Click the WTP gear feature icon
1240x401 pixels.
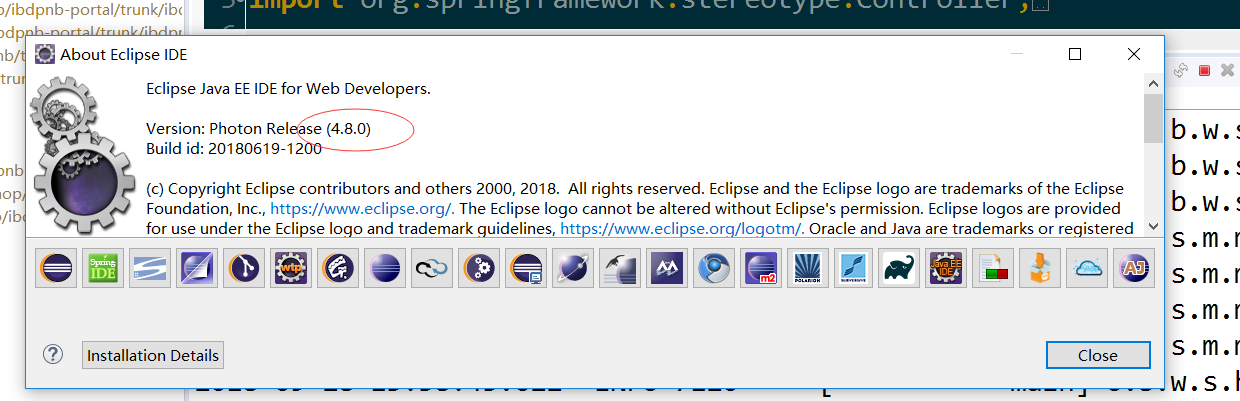(291, 268)
